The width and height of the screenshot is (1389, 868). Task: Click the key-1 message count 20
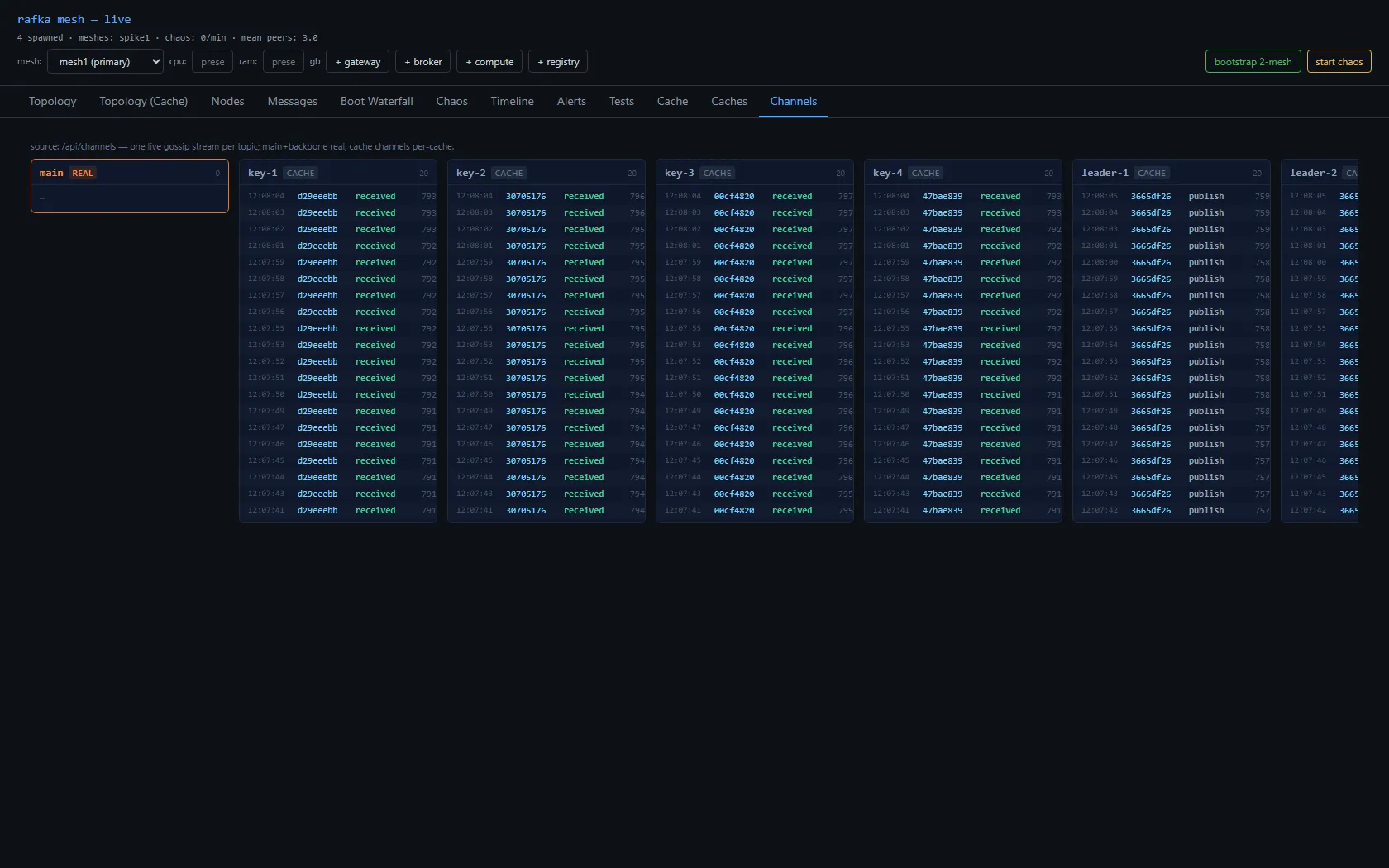click(x=423, y=174)
